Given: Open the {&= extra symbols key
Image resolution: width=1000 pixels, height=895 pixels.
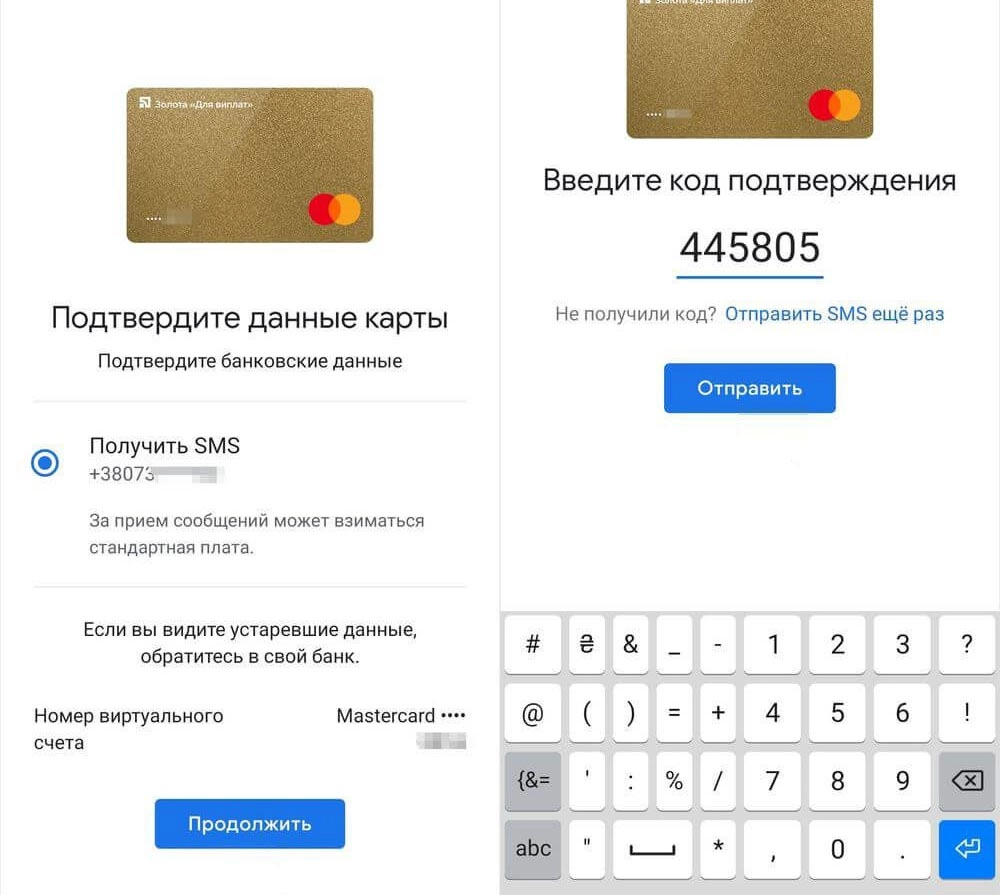Looking at the screenshot, I should coord(533,781).
